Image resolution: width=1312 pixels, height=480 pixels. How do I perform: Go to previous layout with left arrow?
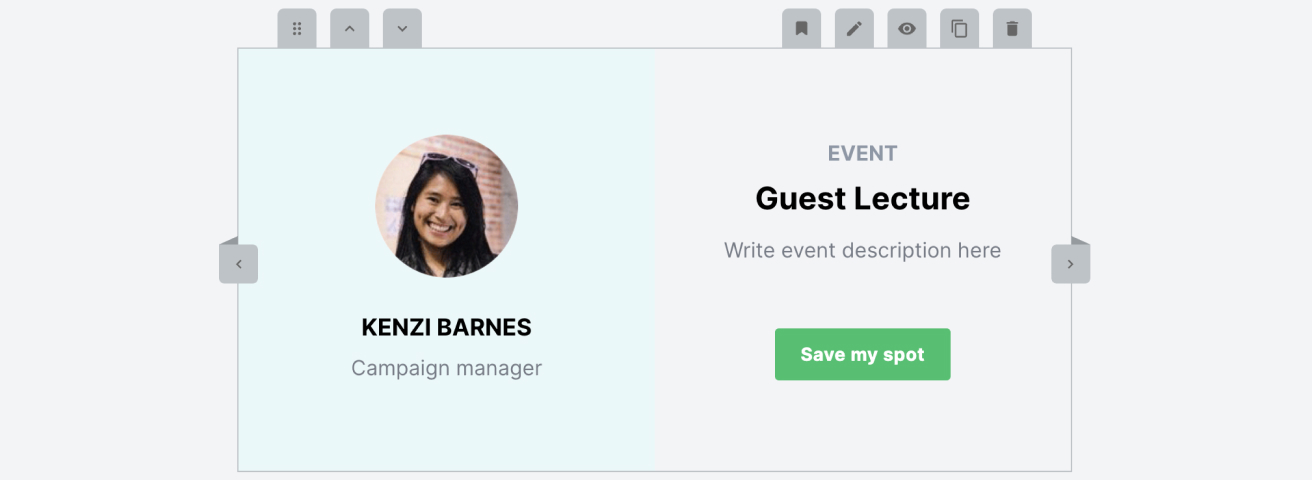pyautogui.click(x=238, y=264)
